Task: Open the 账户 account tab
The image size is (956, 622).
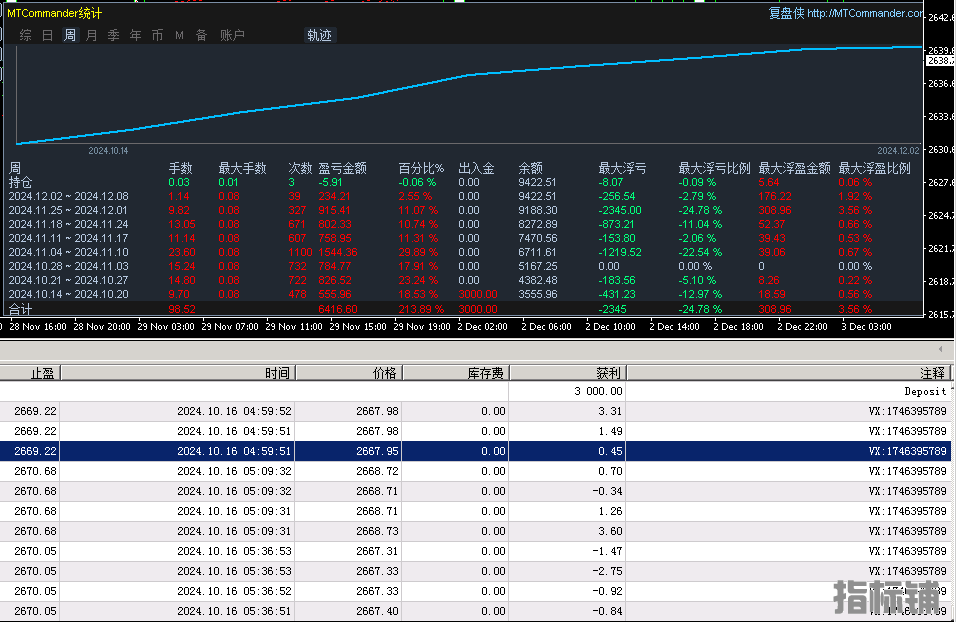Action: [232, 35]
